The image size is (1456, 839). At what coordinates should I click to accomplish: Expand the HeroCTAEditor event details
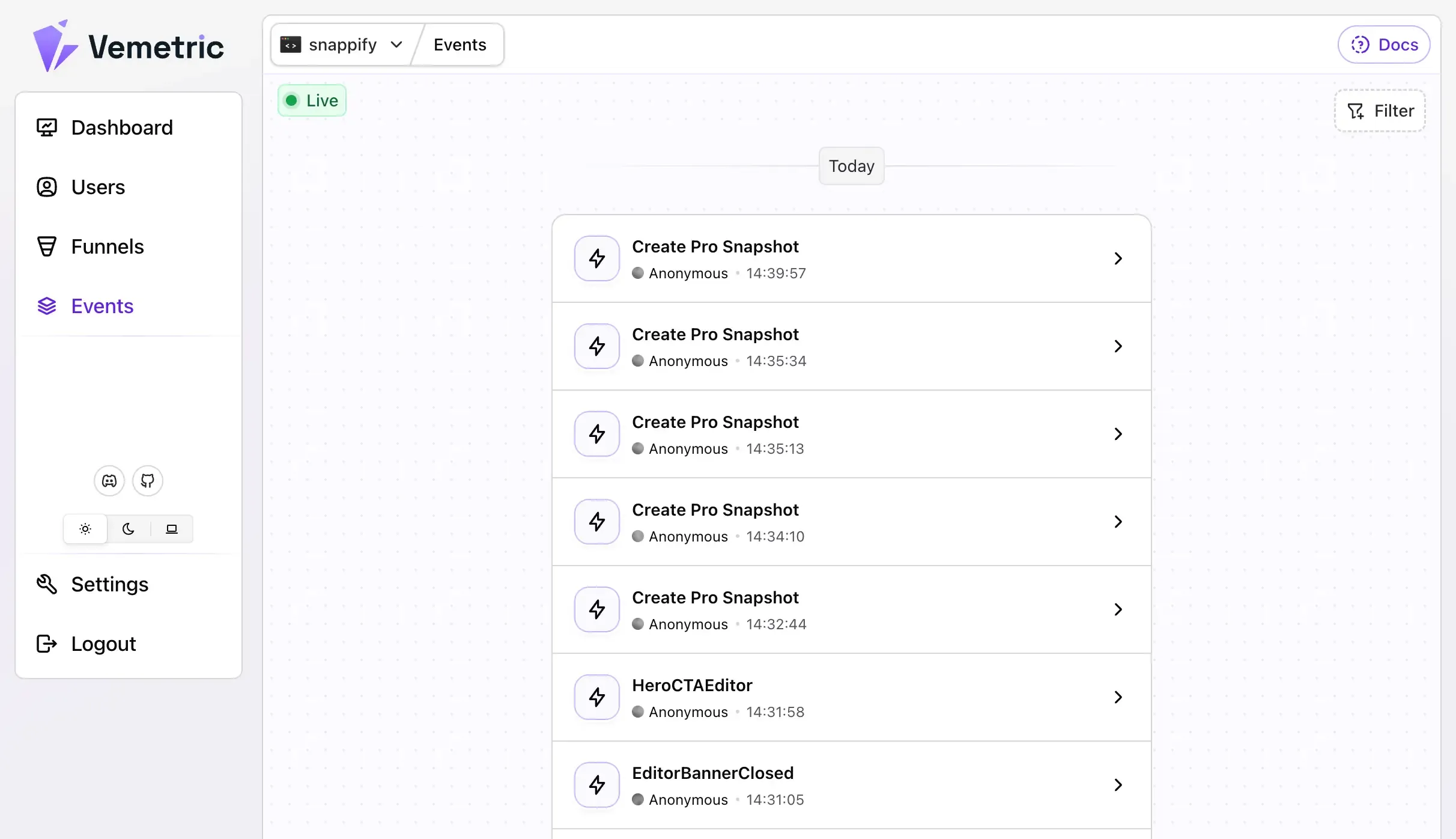(x=1117, y=697)
